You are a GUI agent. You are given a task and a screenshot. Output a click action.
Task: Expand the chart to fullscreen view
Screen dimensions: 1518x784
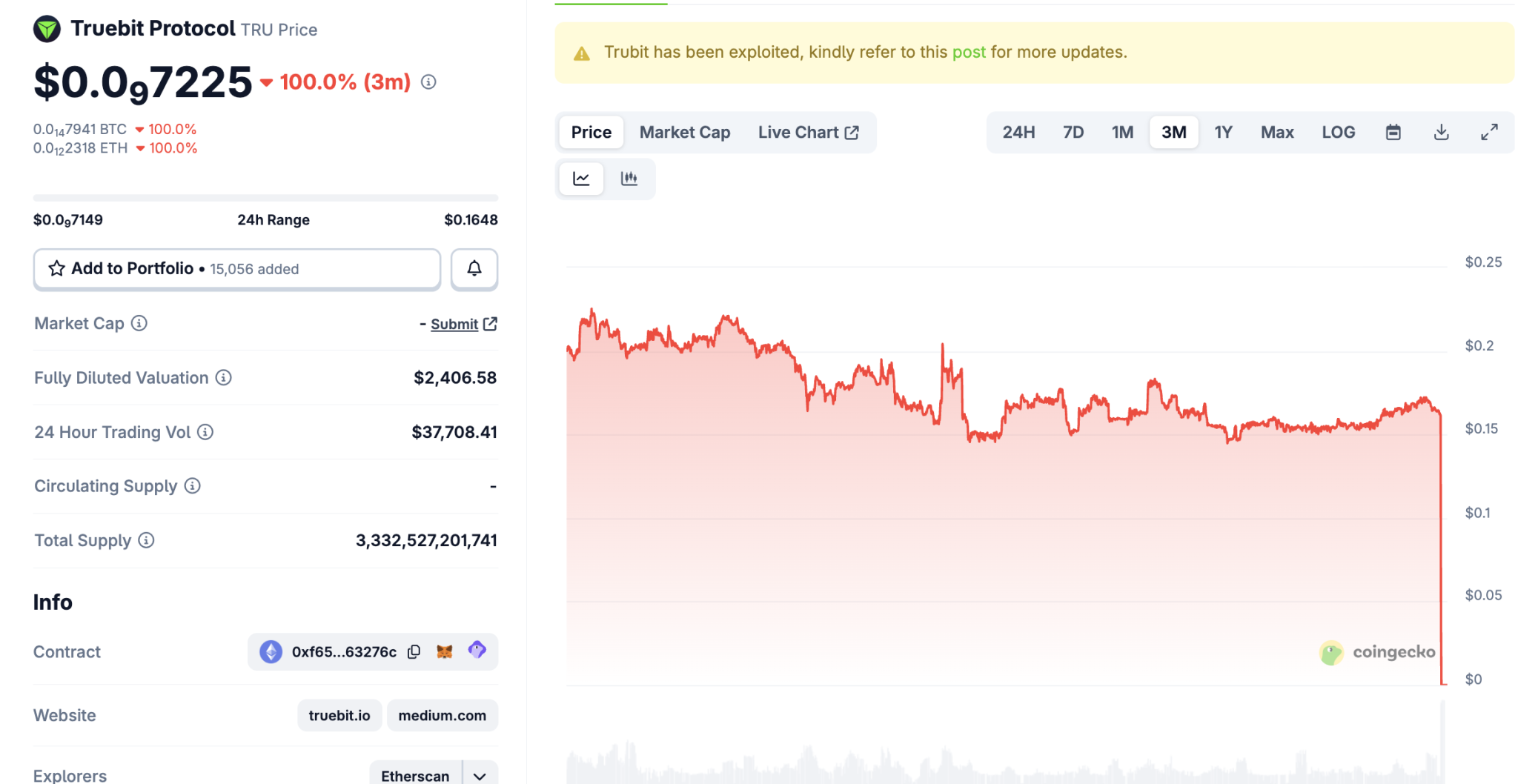coord(1490,132)
